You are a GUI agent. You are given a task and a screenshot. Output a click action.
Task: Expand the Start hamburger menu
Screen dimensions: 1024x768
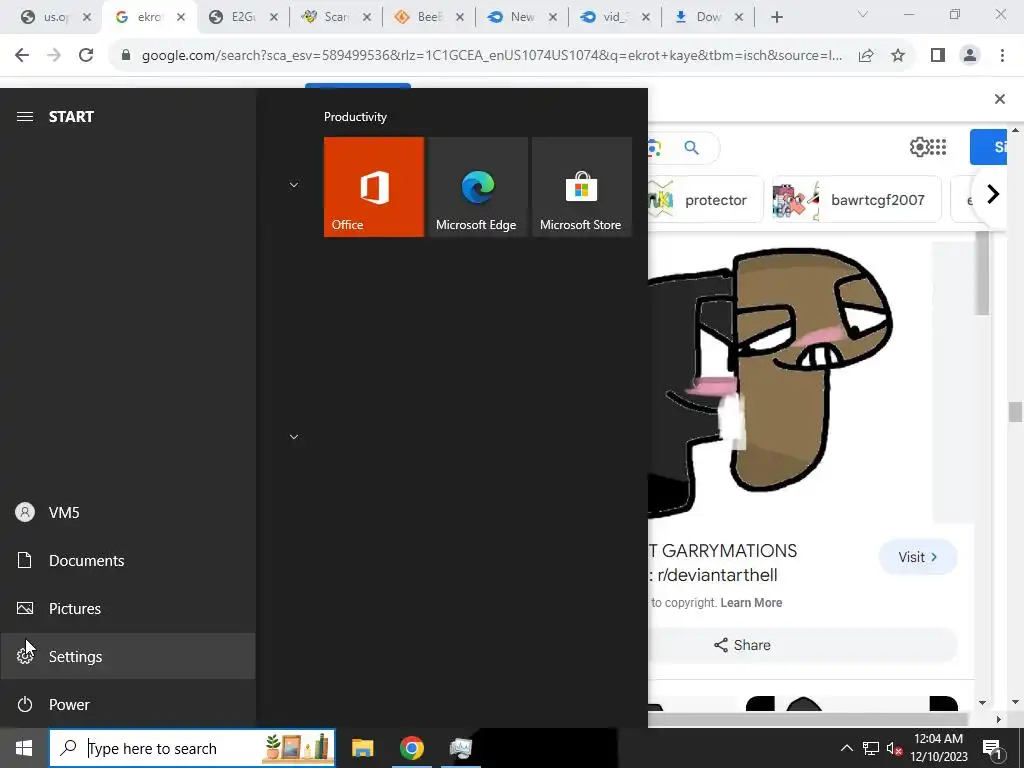[25, 117]
